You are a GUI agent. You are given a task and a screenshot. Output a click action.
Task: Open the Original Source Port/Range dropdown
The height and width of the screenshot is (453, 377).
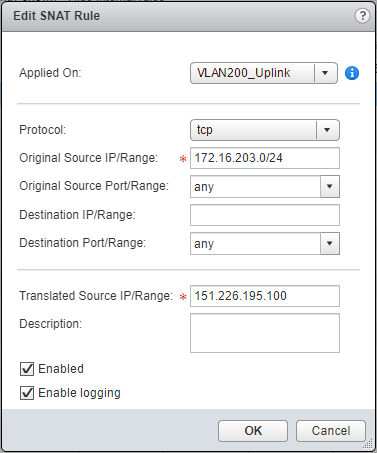330,186
